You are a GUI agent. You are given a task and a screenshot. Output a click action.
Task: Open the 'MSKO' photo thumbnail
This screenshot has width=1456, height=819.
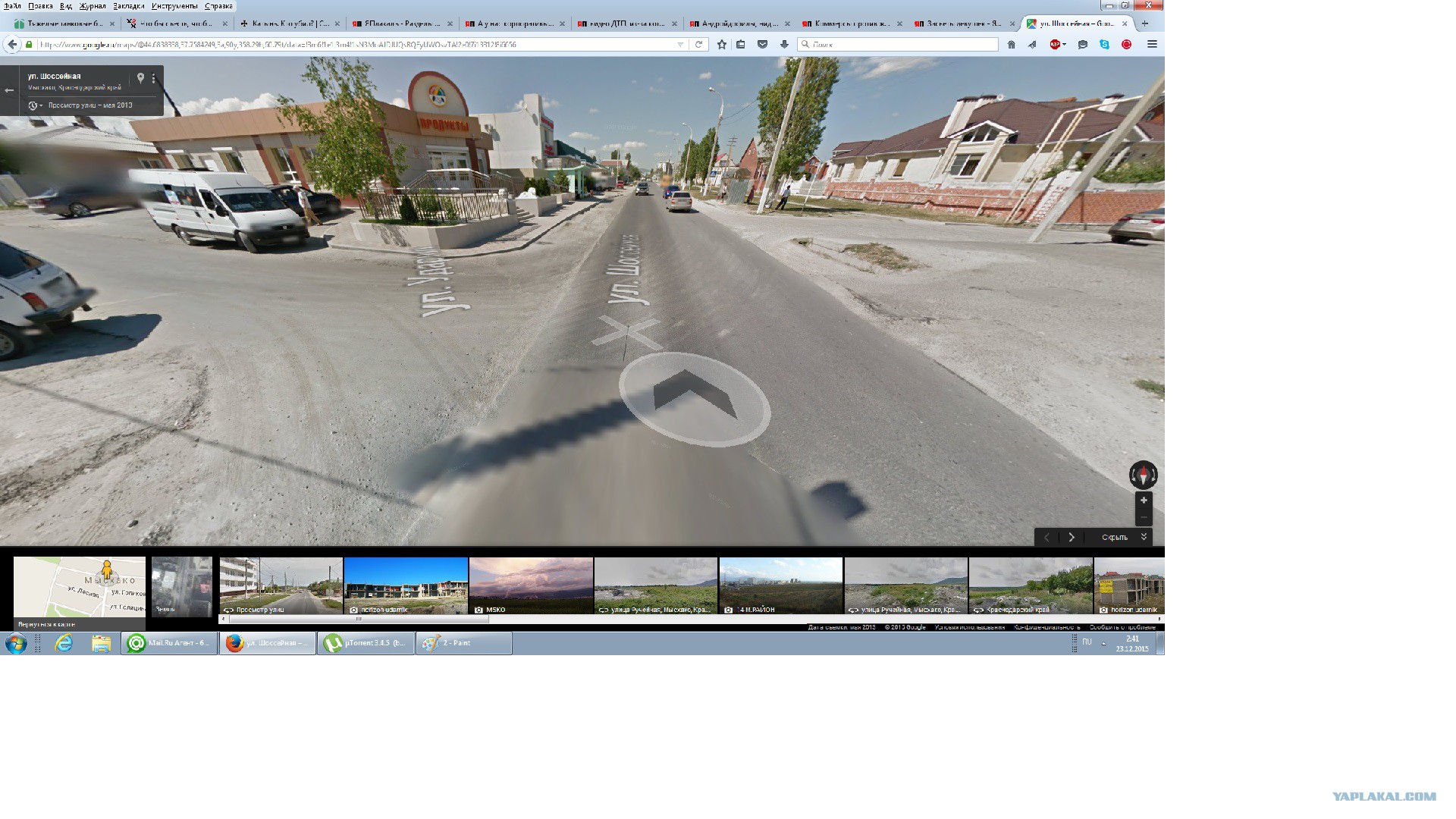coord(531,586)
